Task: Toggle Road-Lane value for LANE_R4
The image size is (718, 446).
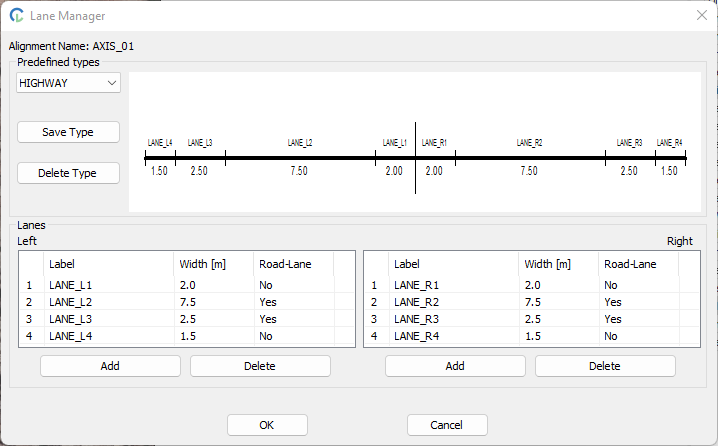Action: (x=638, y=336)
